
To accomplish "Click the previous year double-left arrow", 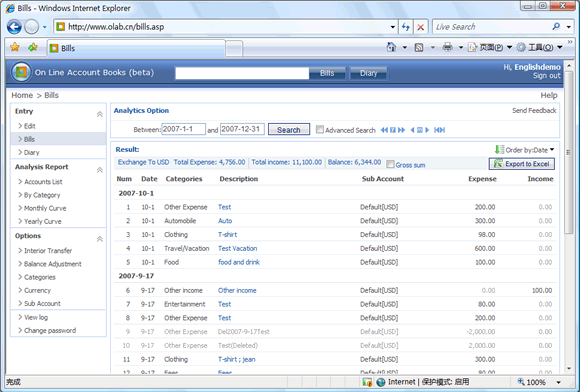I will tap(384, 130).
